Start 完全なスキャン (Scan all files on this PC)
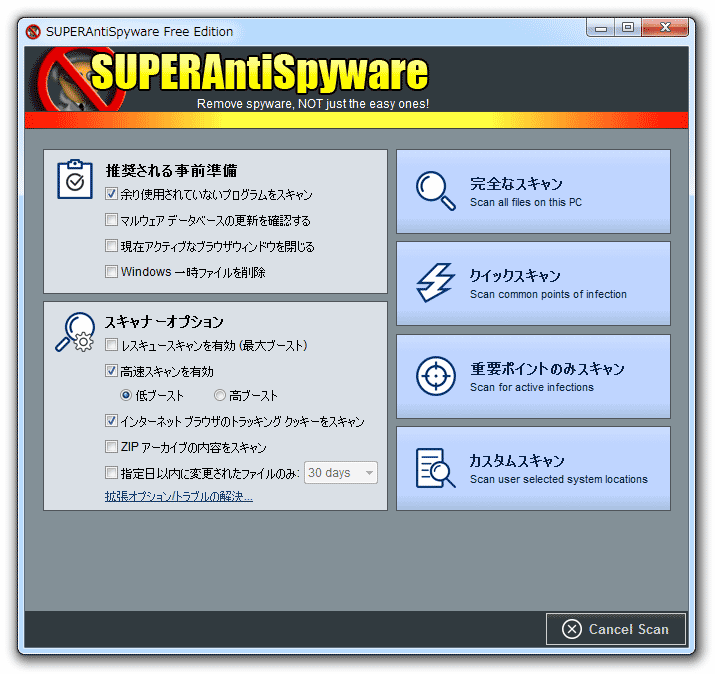Screen dimensions: 715x674 pos(533,191)
